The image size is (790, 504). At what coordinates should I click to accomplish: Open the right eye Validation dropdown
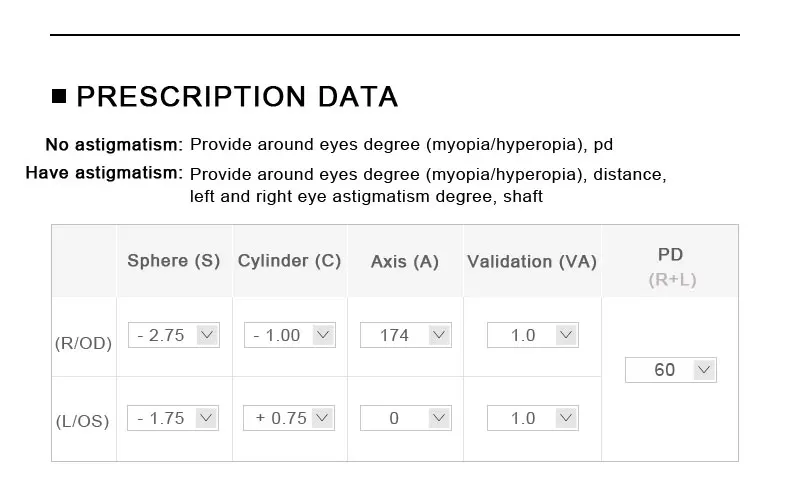point(532,335)
